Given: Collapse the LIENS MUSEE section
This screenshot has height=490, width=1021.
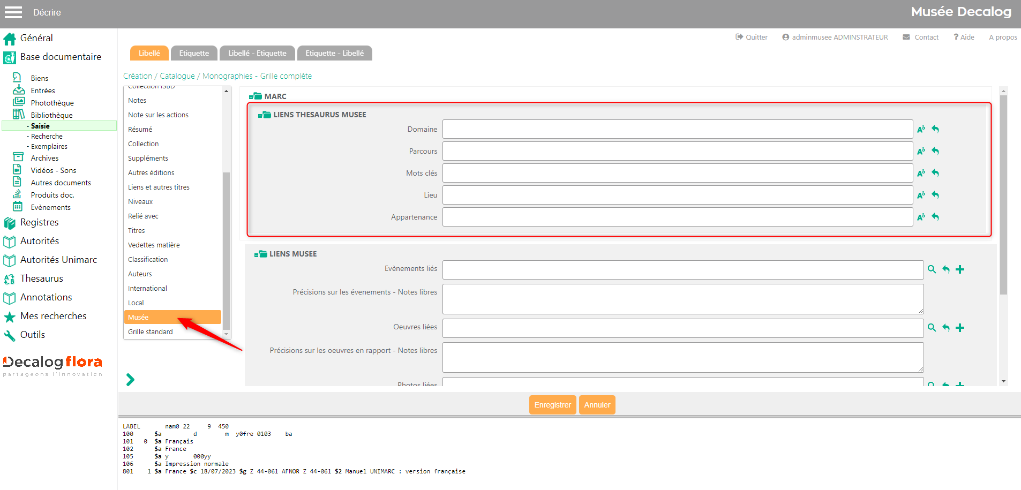Looking at the screenshot, I should (262, 254).
